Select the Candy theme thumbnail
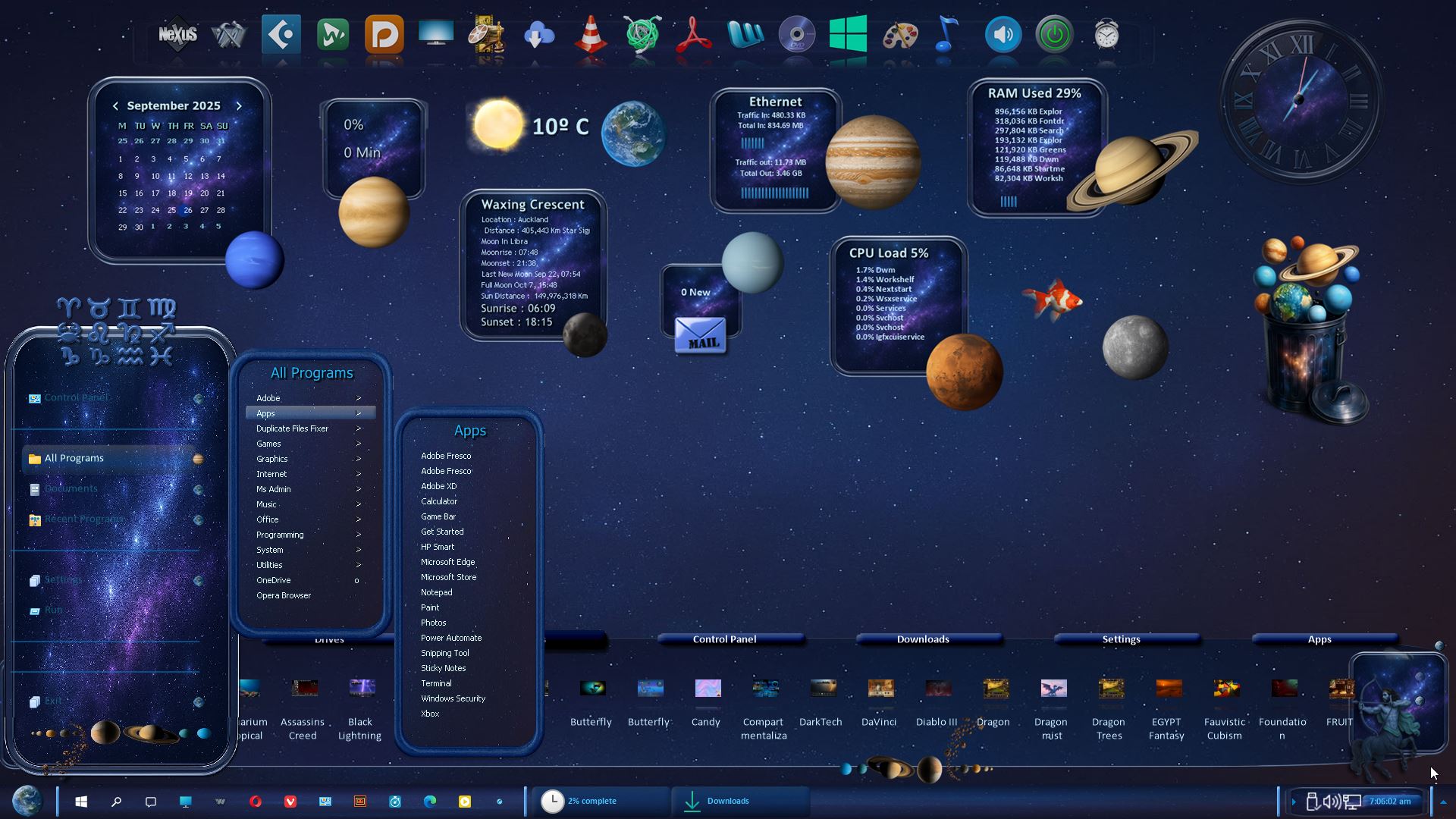Viewport: 1456px width, 819px height. tap(707, 689)
